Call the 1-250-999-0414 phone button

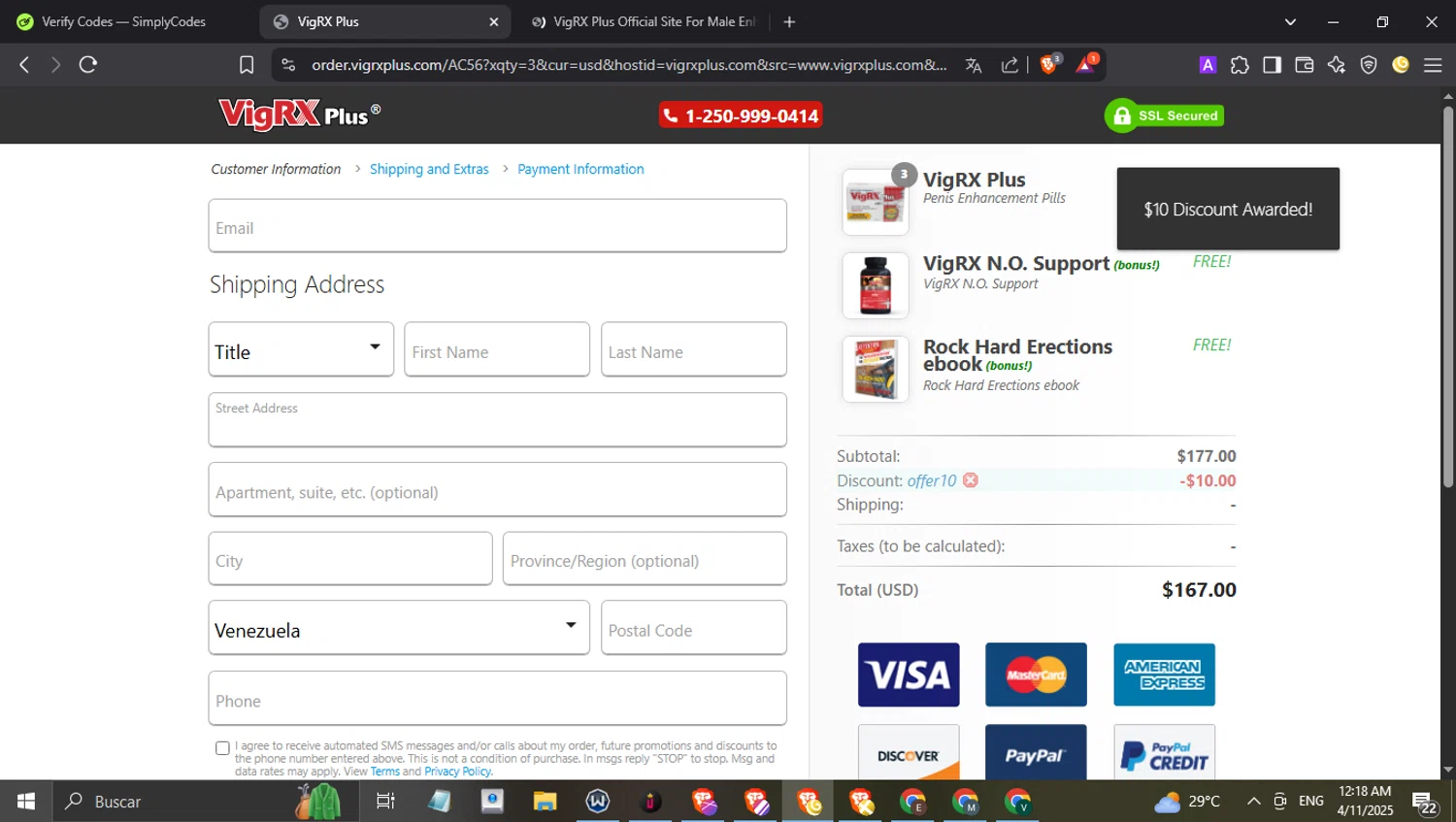click(x=741, y=115)
